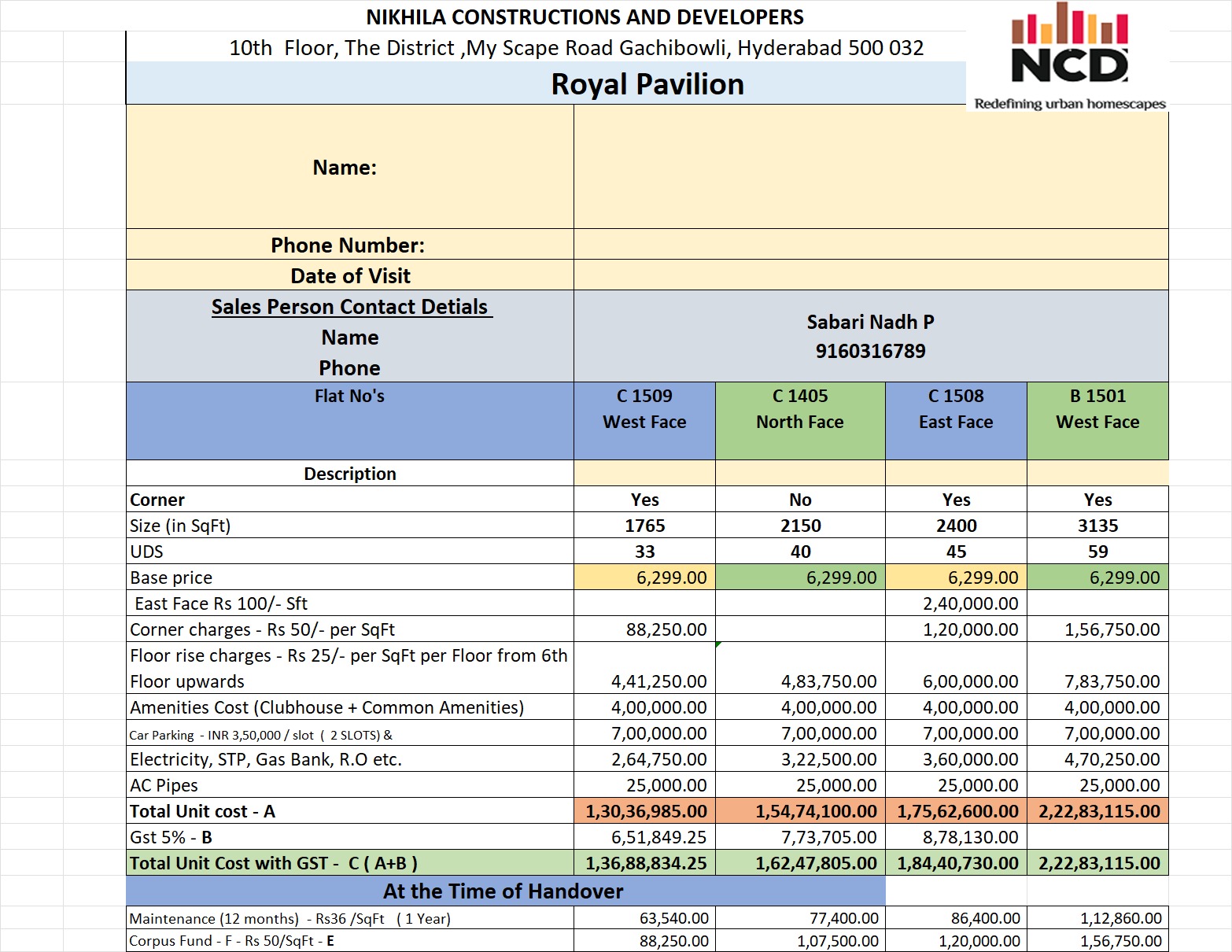This screenshot has width=1232, height=952.
Task: Select electricity charge 2,64,750.00
Action: [644, 759]
